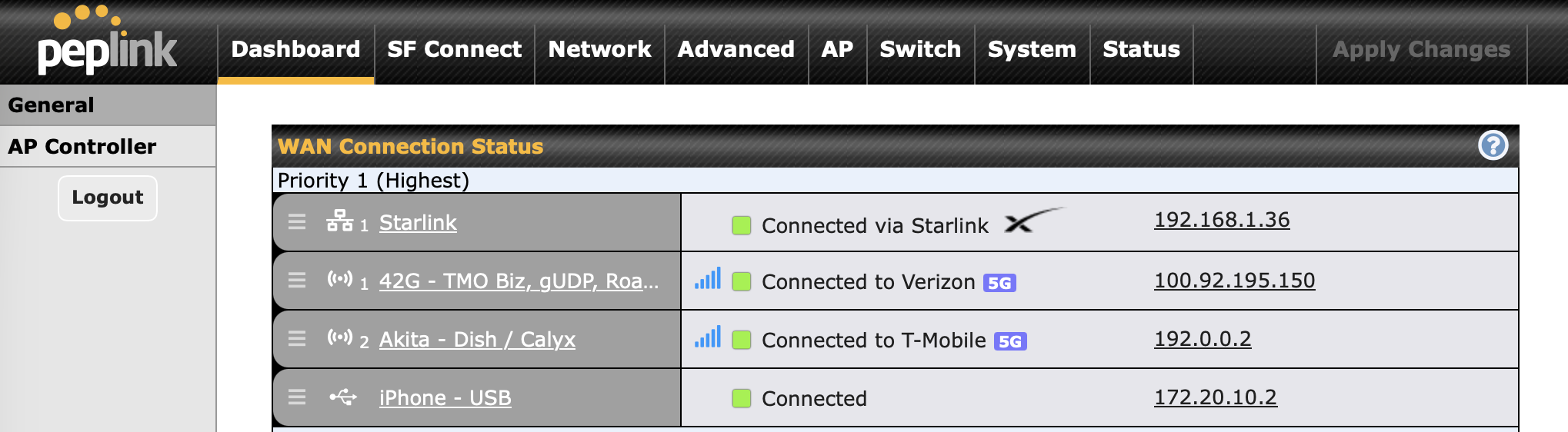Click the Peplink logo
1568x432 pixels.
pos(107,42)
